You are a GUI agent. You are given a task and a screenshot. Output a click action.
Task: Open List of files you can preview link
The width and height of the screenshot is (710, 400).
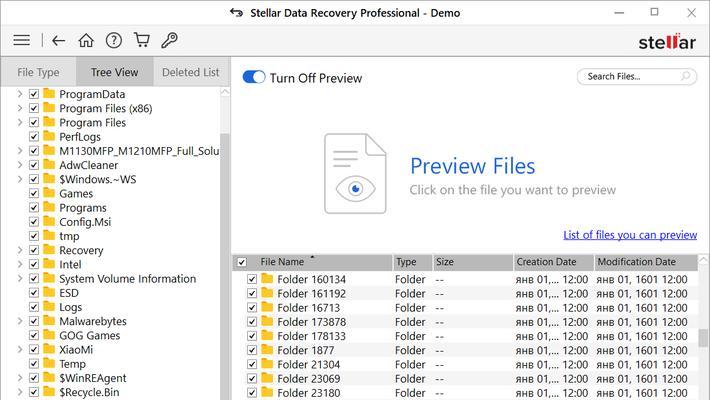(x=630, y=235)
